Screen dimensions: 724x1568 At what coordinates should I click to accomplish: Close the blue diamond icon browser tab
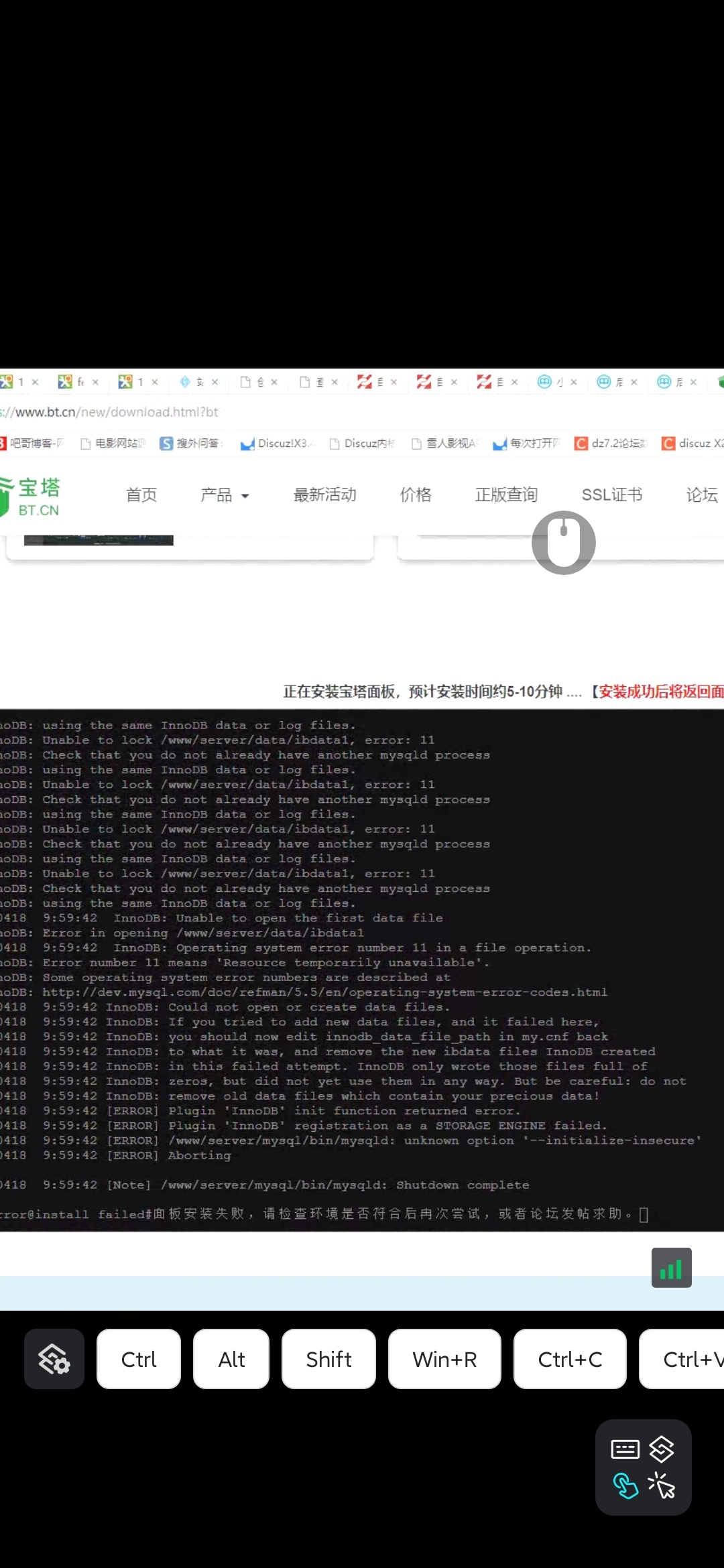point(215,382)
